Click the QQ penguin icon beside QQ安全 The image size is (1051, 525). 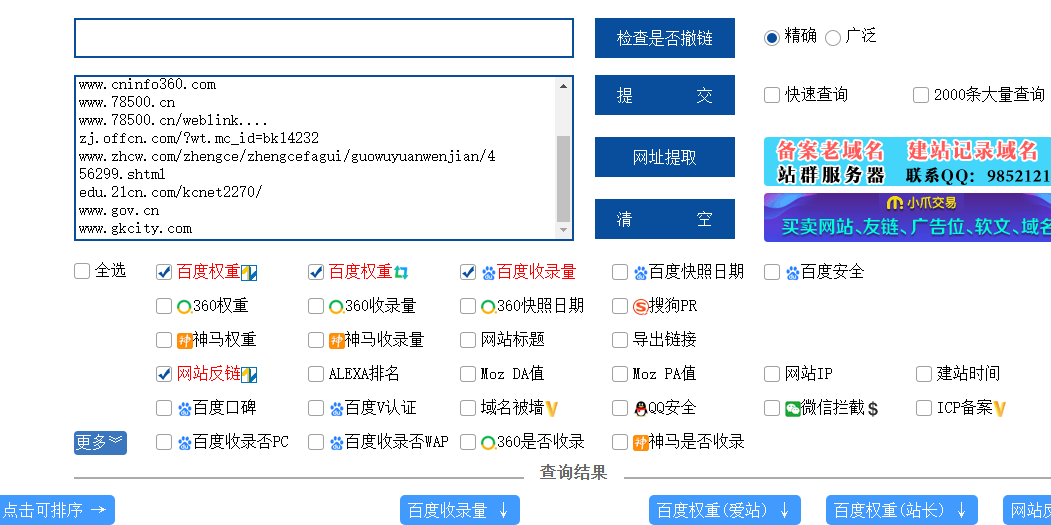[x=641, y=408]
